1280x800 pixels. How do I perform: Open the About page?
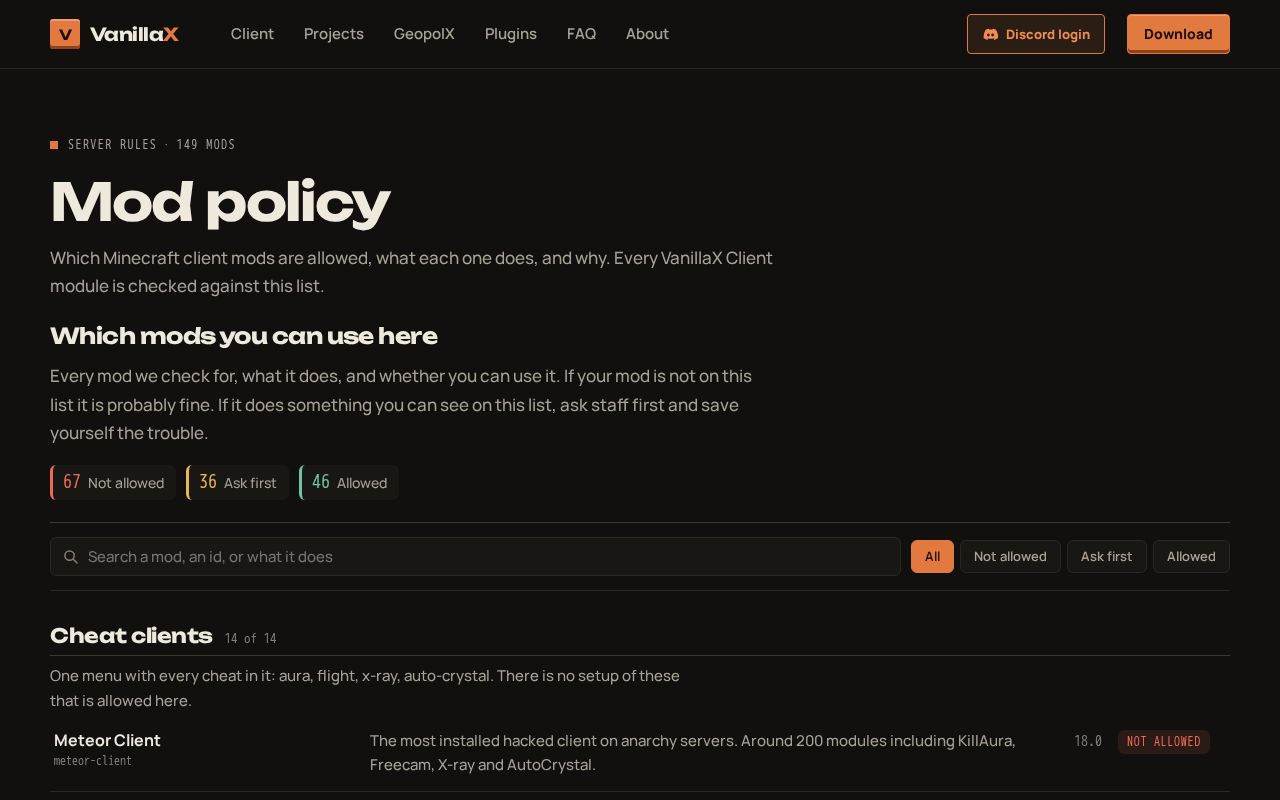[647, 34]
